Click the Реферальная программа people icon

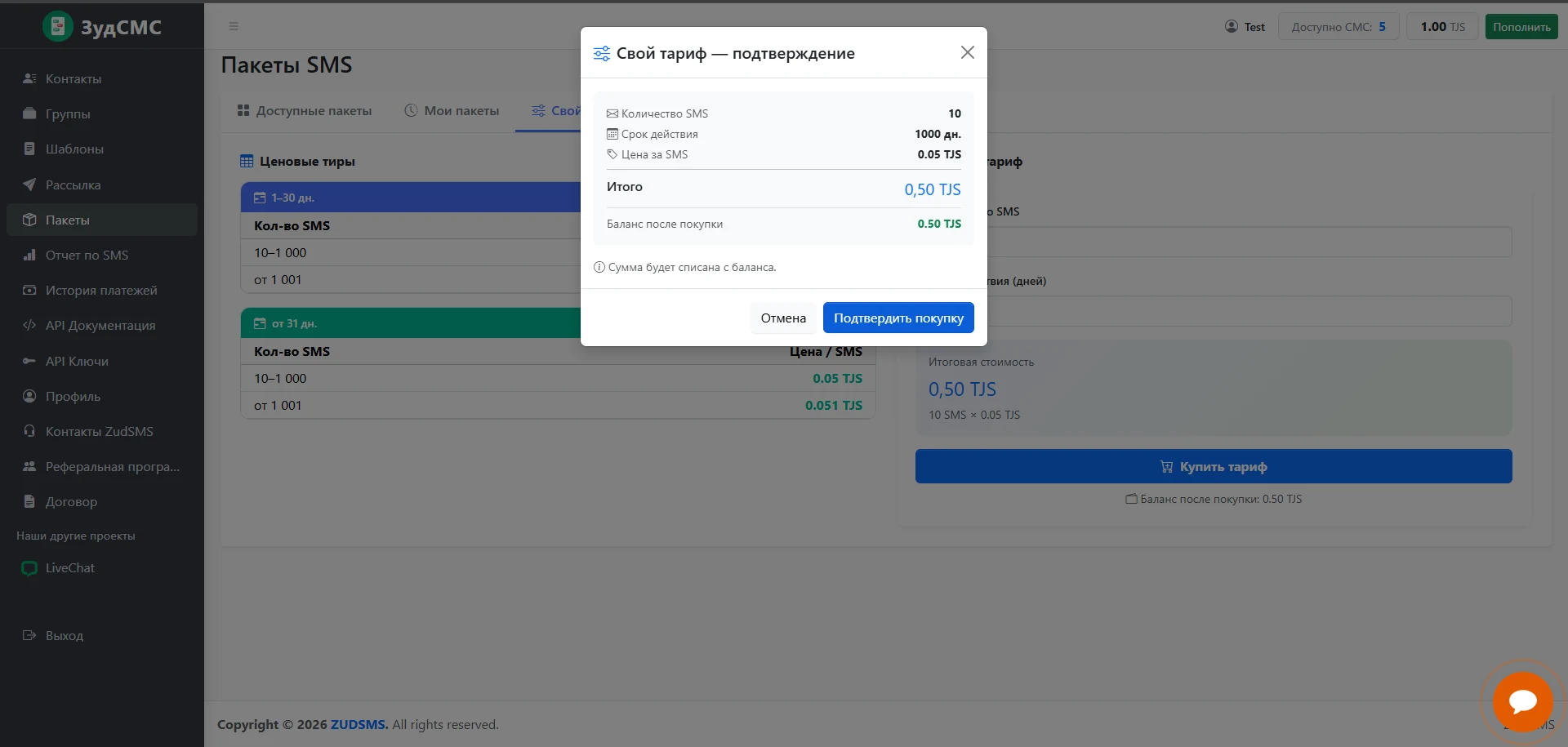(x=29, y=466)
